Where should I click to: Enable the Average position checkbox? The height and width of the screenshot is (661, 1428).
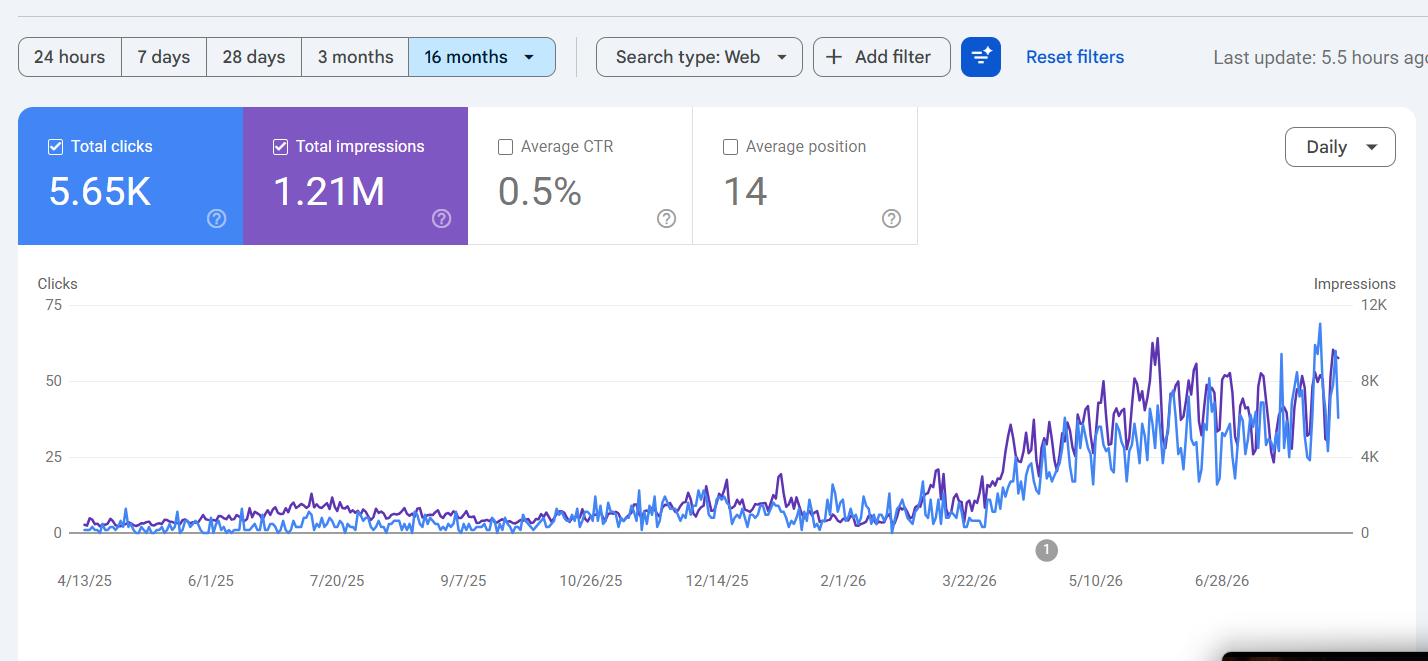(x=731, y=147)
